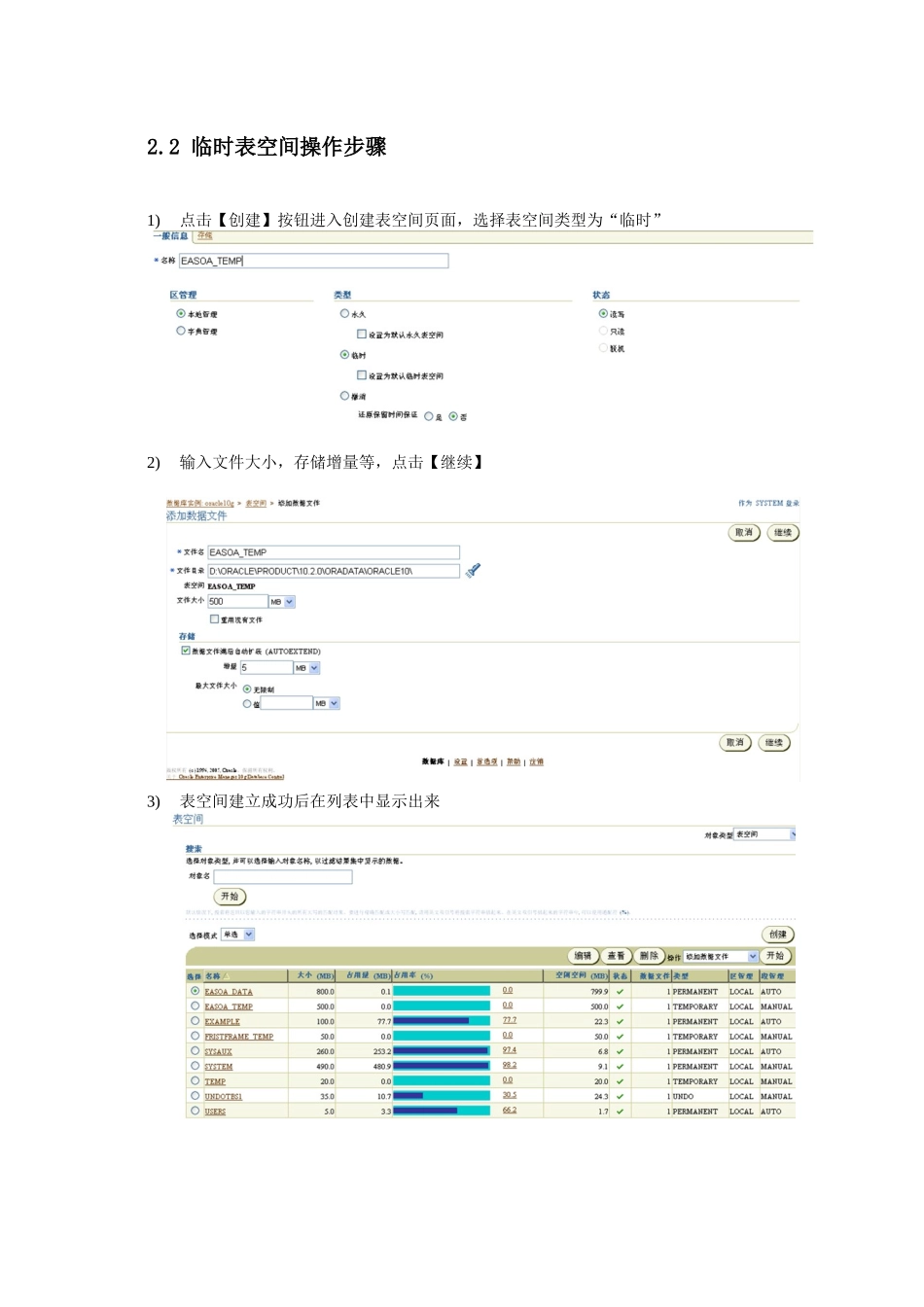Viewport: 924px width, 1307px height.
Task: Choose 临时 tablespace type radio
Action: [344, 355]
